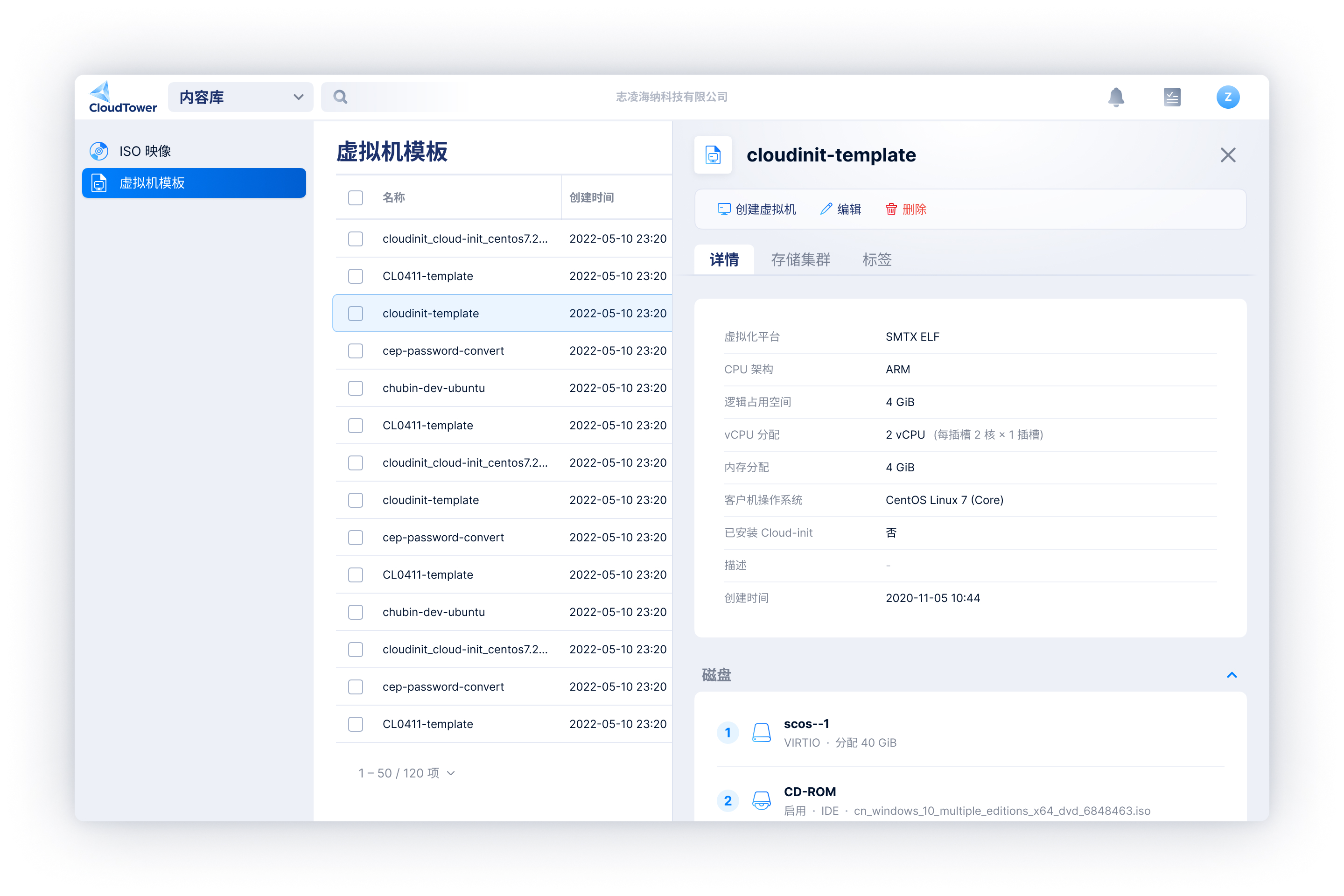Open the notifications bell
The image size is (1344, 896).
pyautogui.click(x=1116, y=97)
